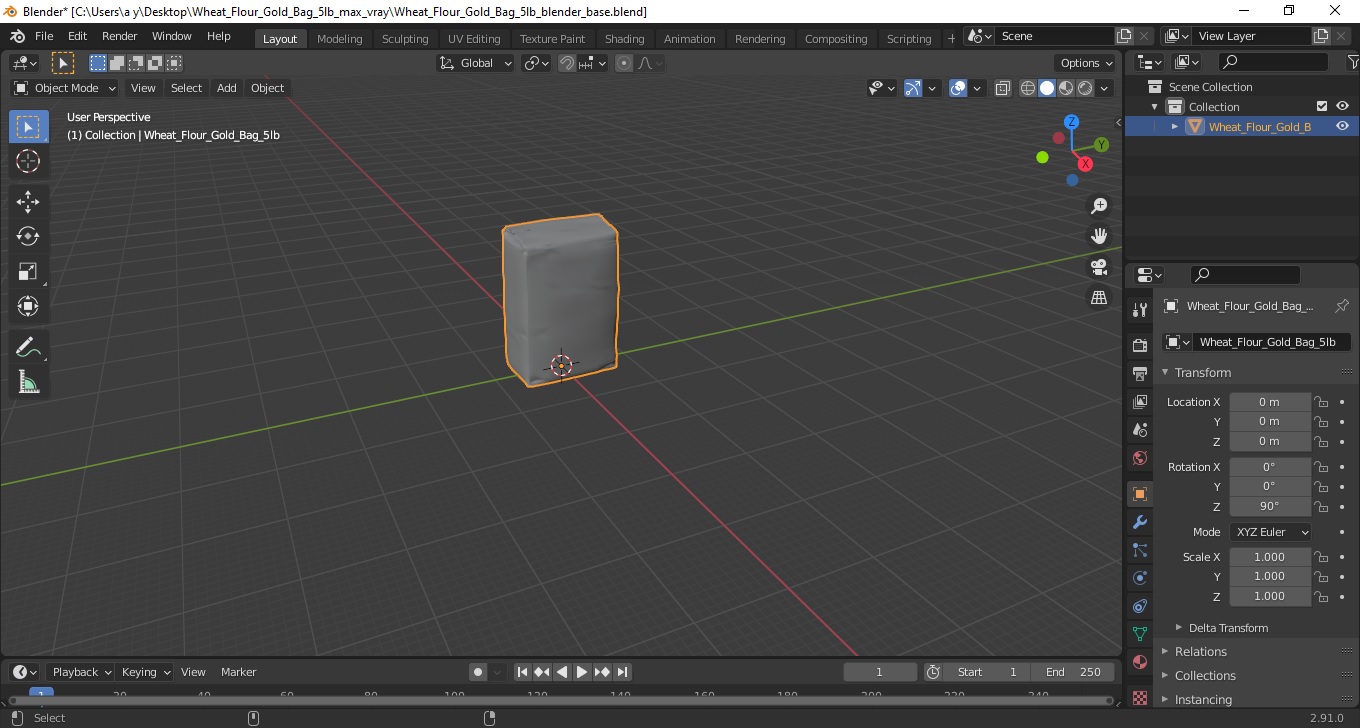This screenshot has width=1360, height=728.
Task: Switch to the Shading workspace tab
Action: click(x=624, y=39)
